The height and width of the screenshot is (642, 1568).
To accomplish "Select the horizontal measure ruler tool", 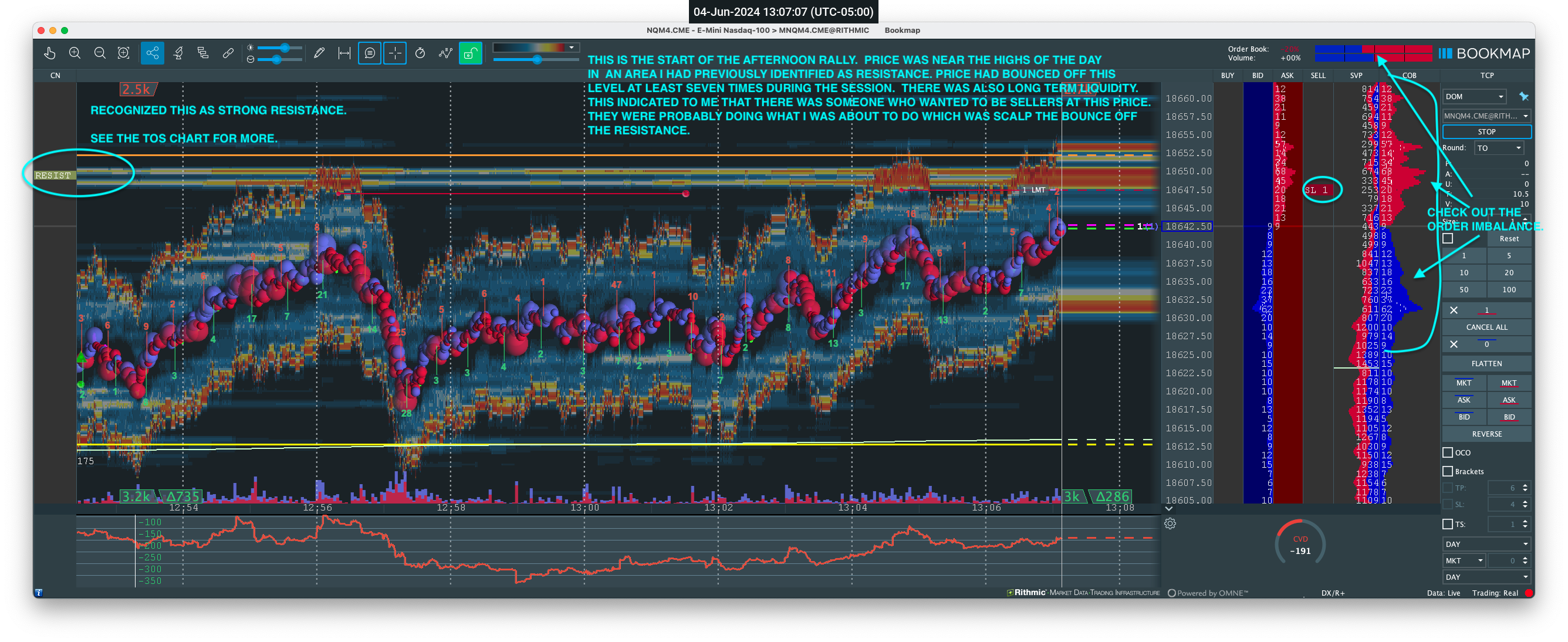I will coord(344,53).
